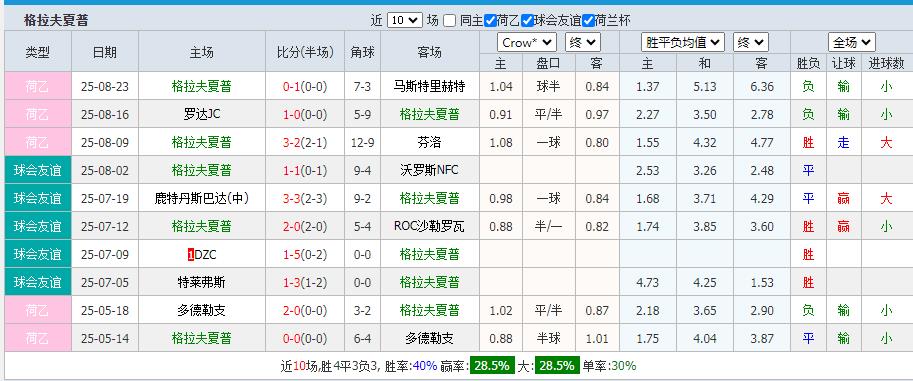
Task: Click the average home odds 4.73
Action: click(648, 283)
